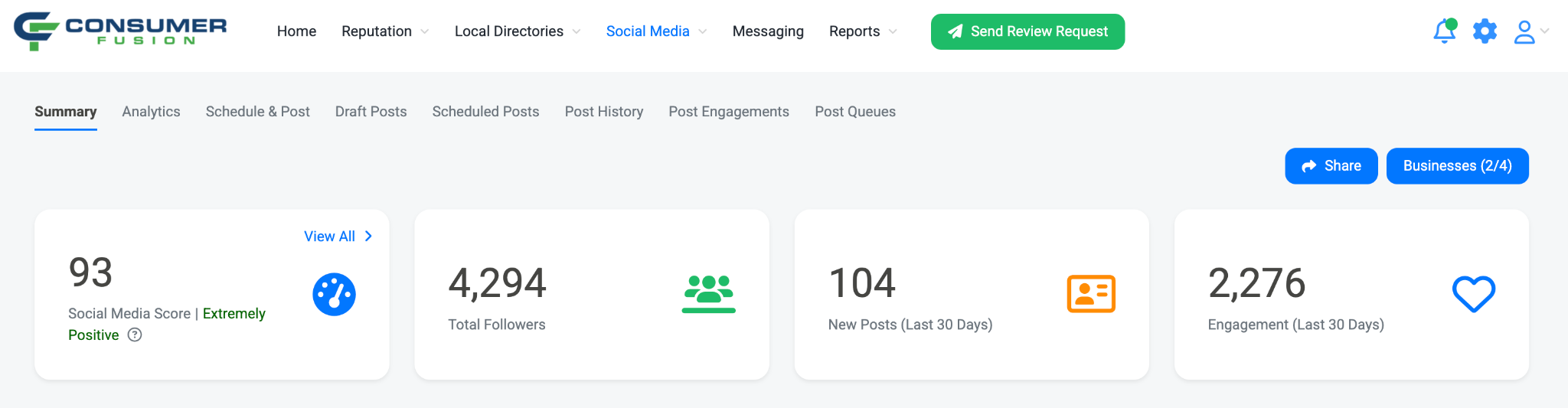Click Send Review Request button
The image size is (1568, 408).
(x=1027, y=31)
